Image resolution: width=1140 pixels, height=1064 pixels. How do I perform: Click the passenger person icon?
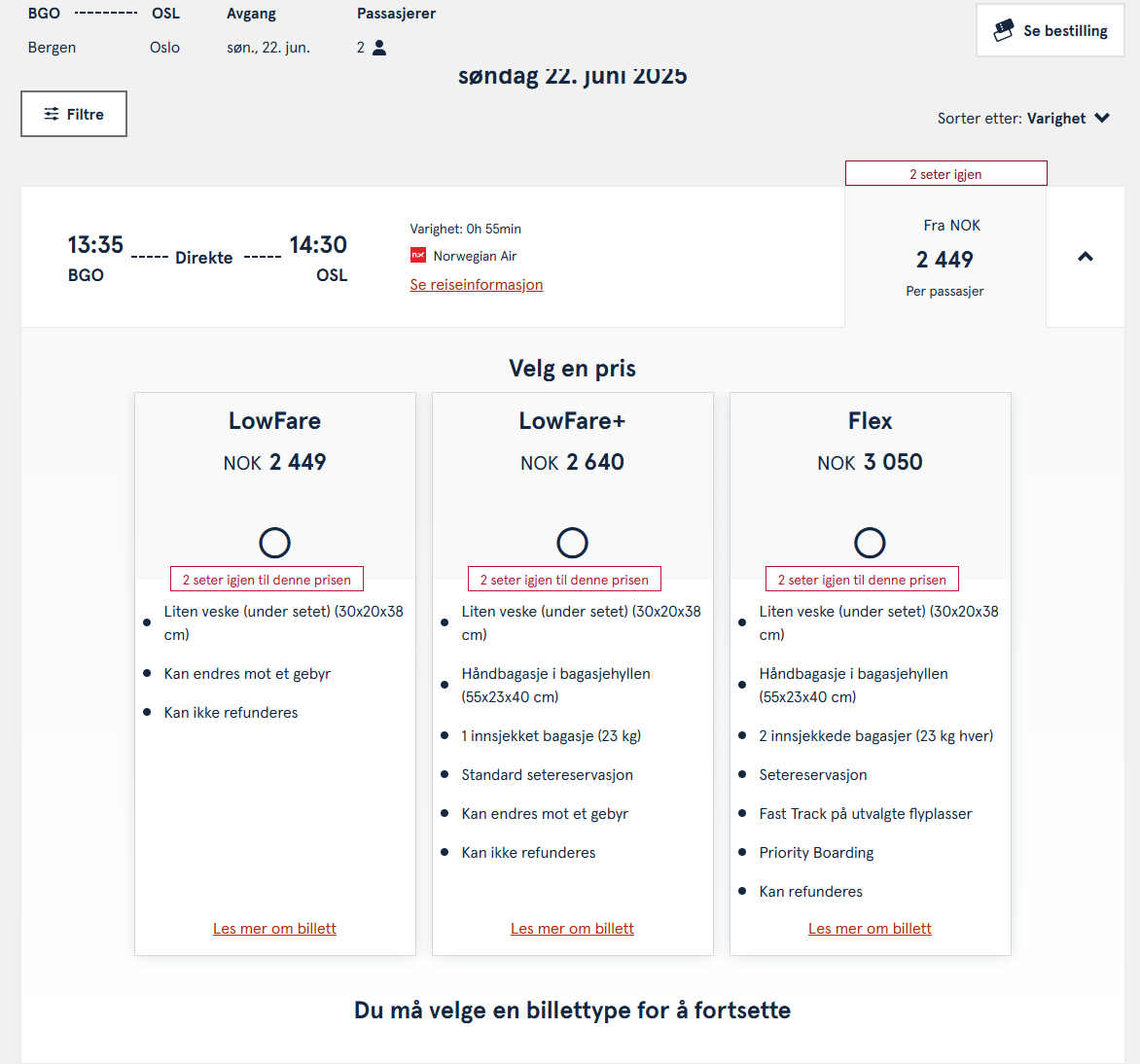(379, 48)
